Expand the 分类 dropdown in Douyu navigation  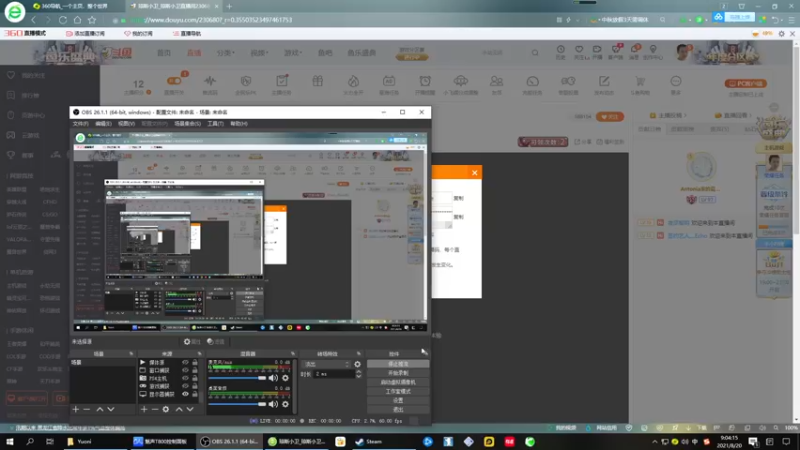pos(225,53)
